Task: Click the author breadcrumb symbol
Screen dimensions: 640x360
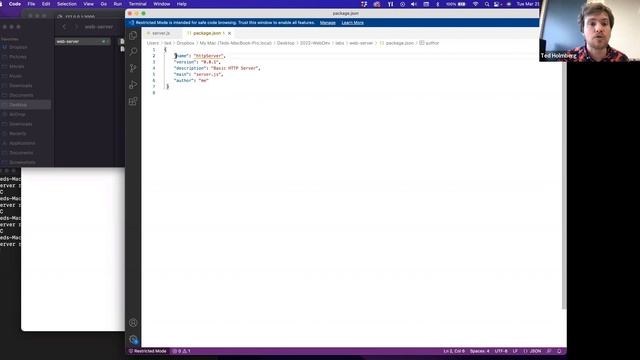Action: click(429, 43)
